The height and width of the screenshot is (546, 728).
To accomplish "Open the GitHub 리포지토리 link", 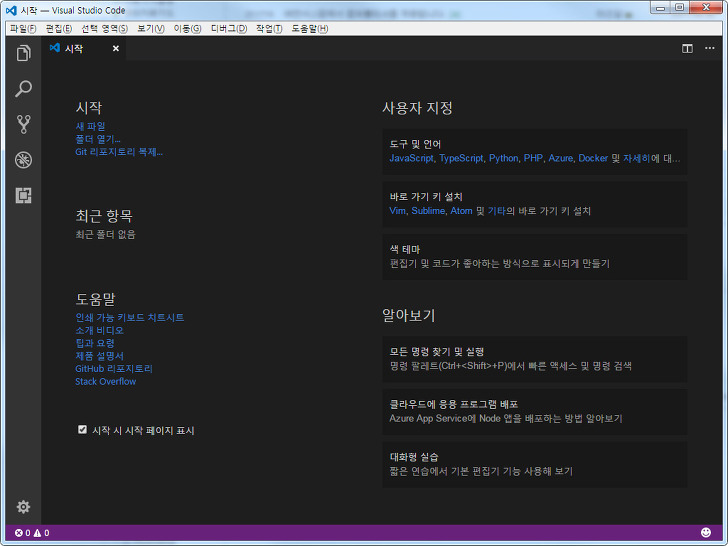I will pos(114,369).
